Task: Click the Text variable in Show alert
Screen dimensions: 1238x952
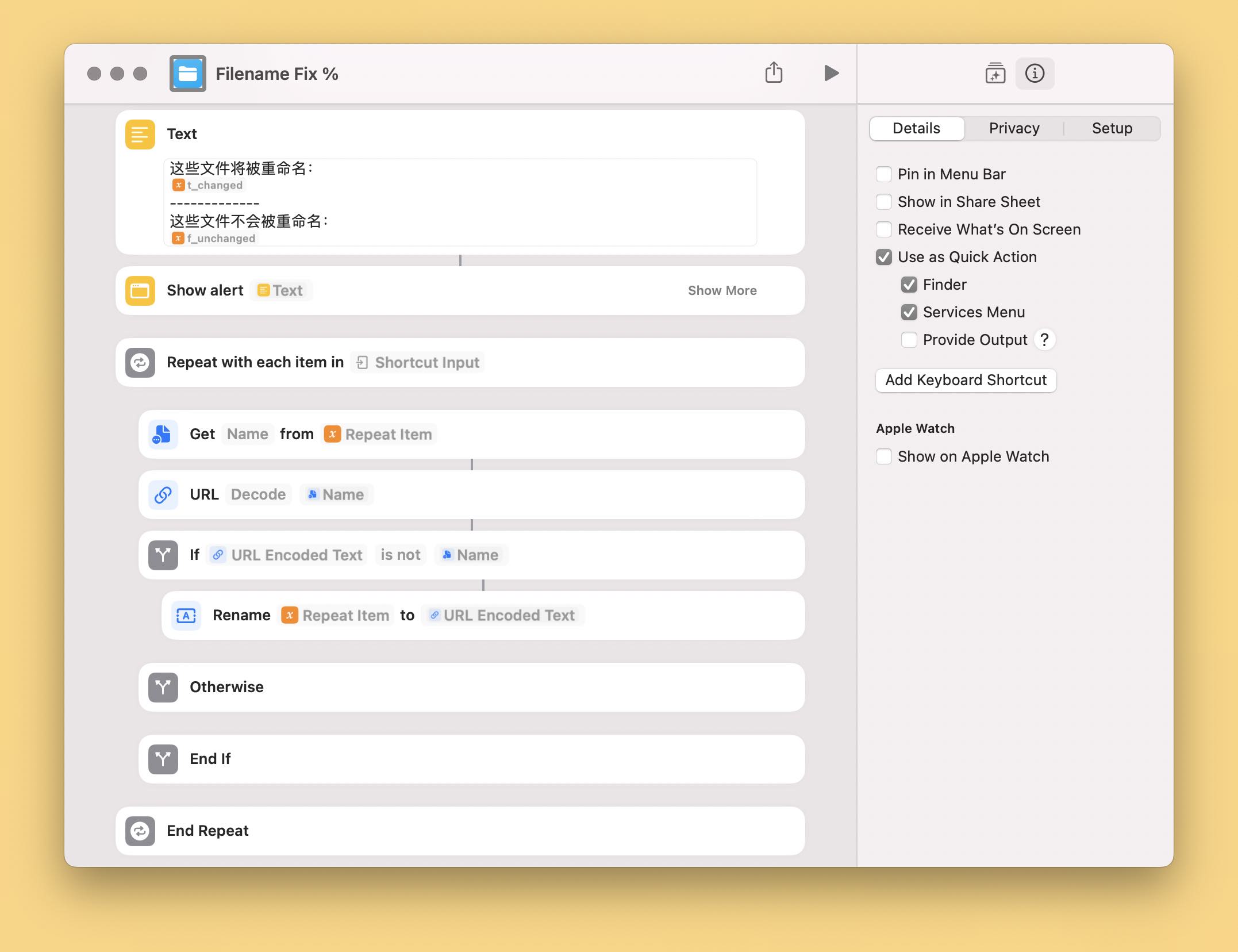Action: pyautogui.click(x=280, y=290)
